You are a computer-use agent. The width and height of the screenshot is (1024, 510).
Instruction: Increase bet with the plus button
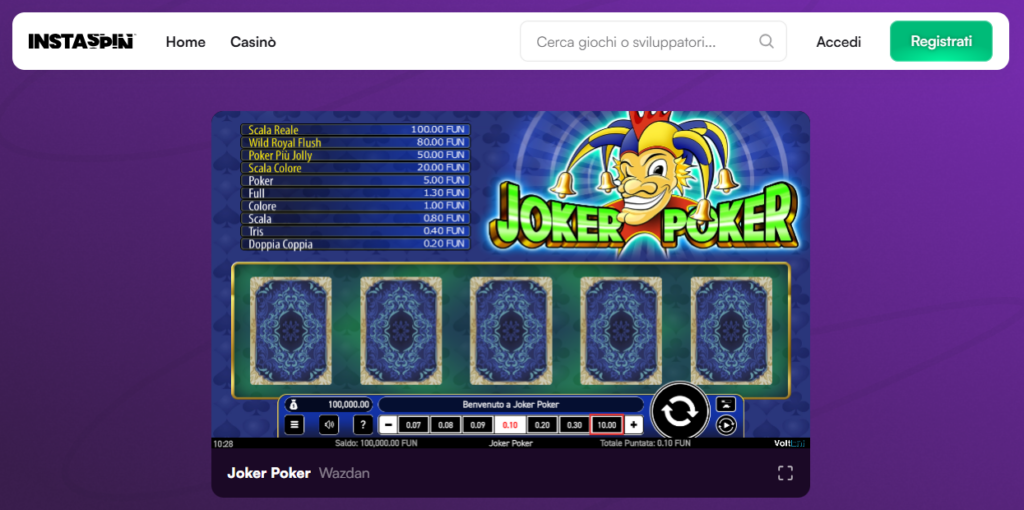tap(633, 425)
